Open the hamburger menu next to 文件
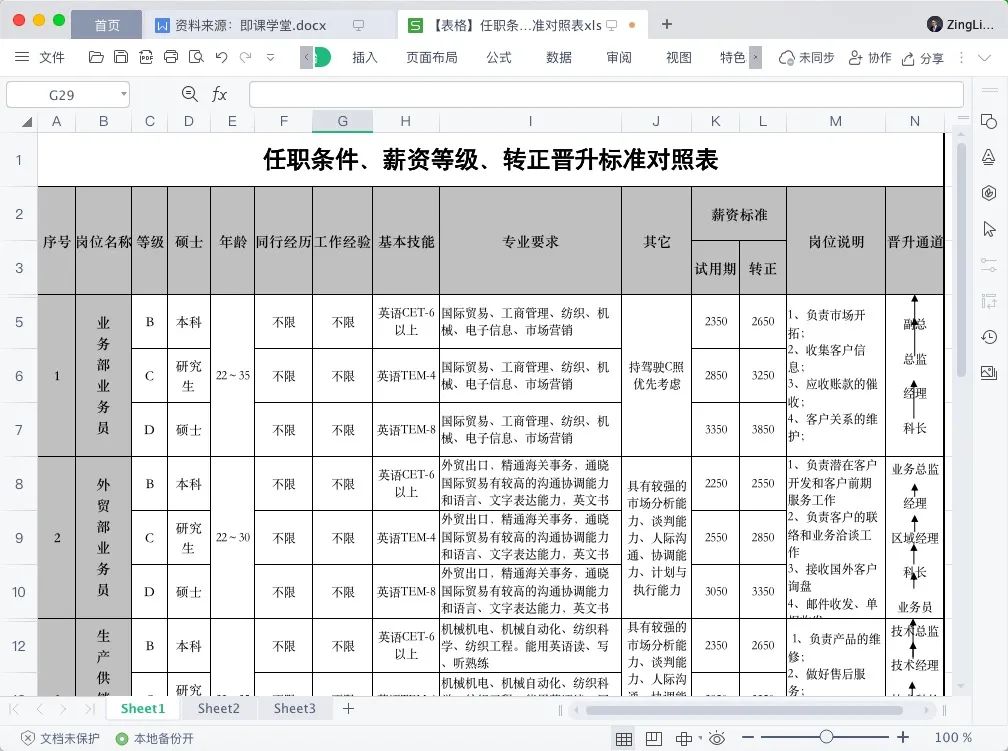Image resolution: width=1008 pixels, height=751 pixels. tap(22, 57)
